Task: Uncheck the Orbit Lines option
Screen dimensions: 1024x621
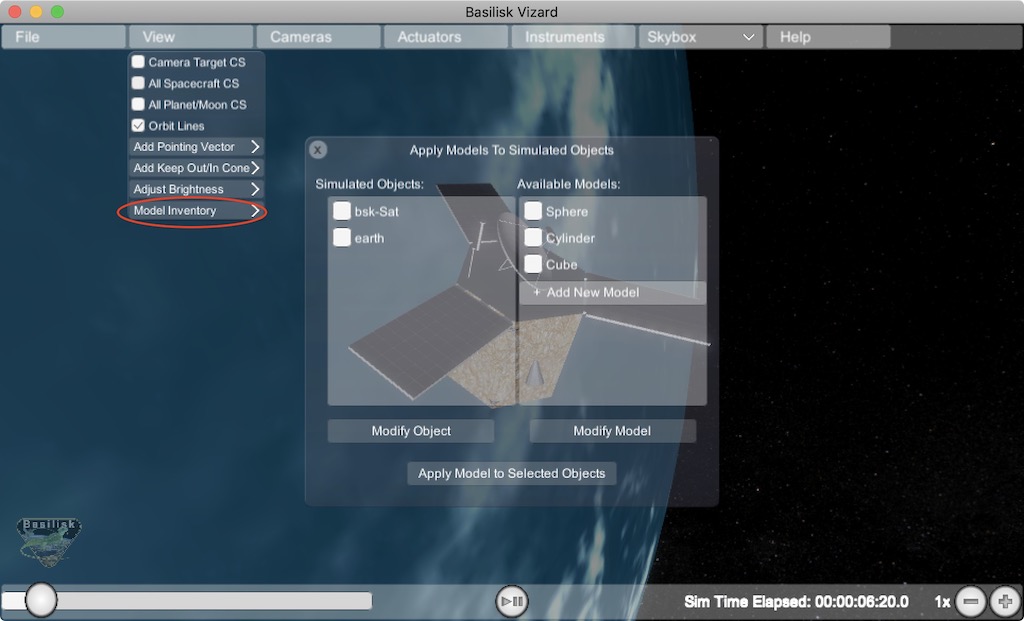Action: 139,126
